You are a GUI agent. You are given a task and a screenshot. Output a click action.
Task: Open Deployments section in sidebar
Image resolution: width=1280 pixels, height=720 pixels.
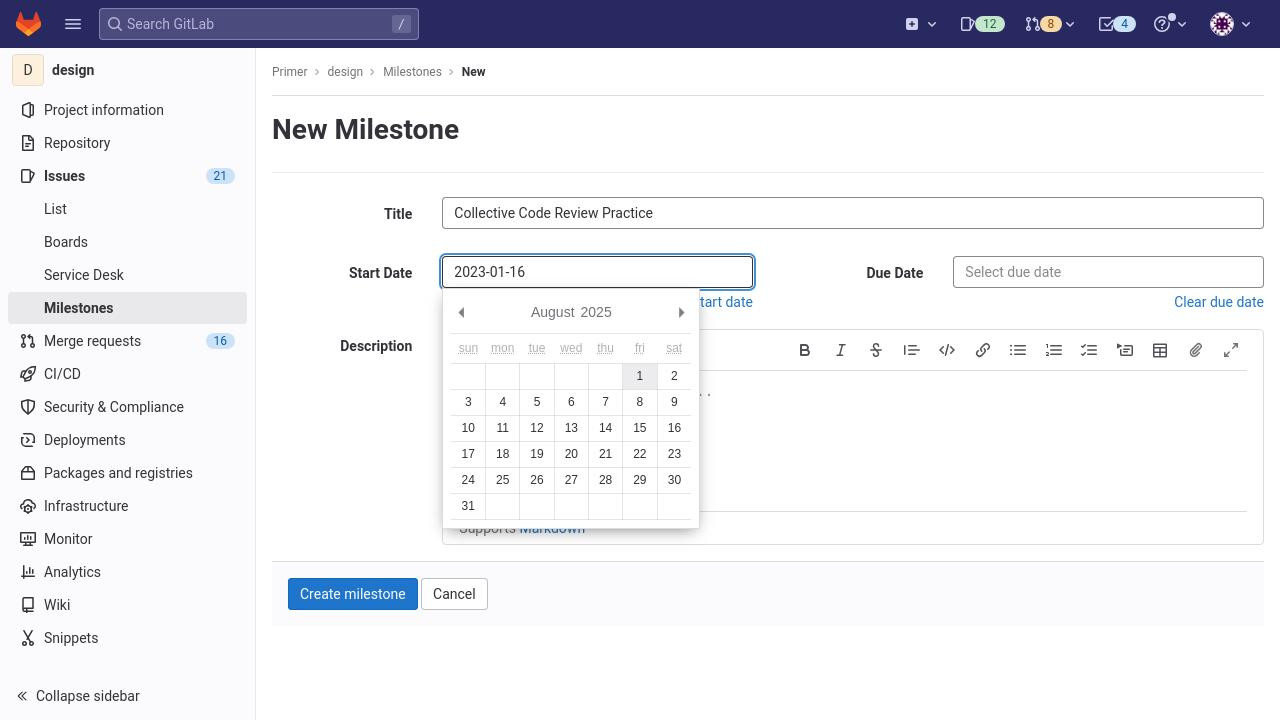pos(127,440)
